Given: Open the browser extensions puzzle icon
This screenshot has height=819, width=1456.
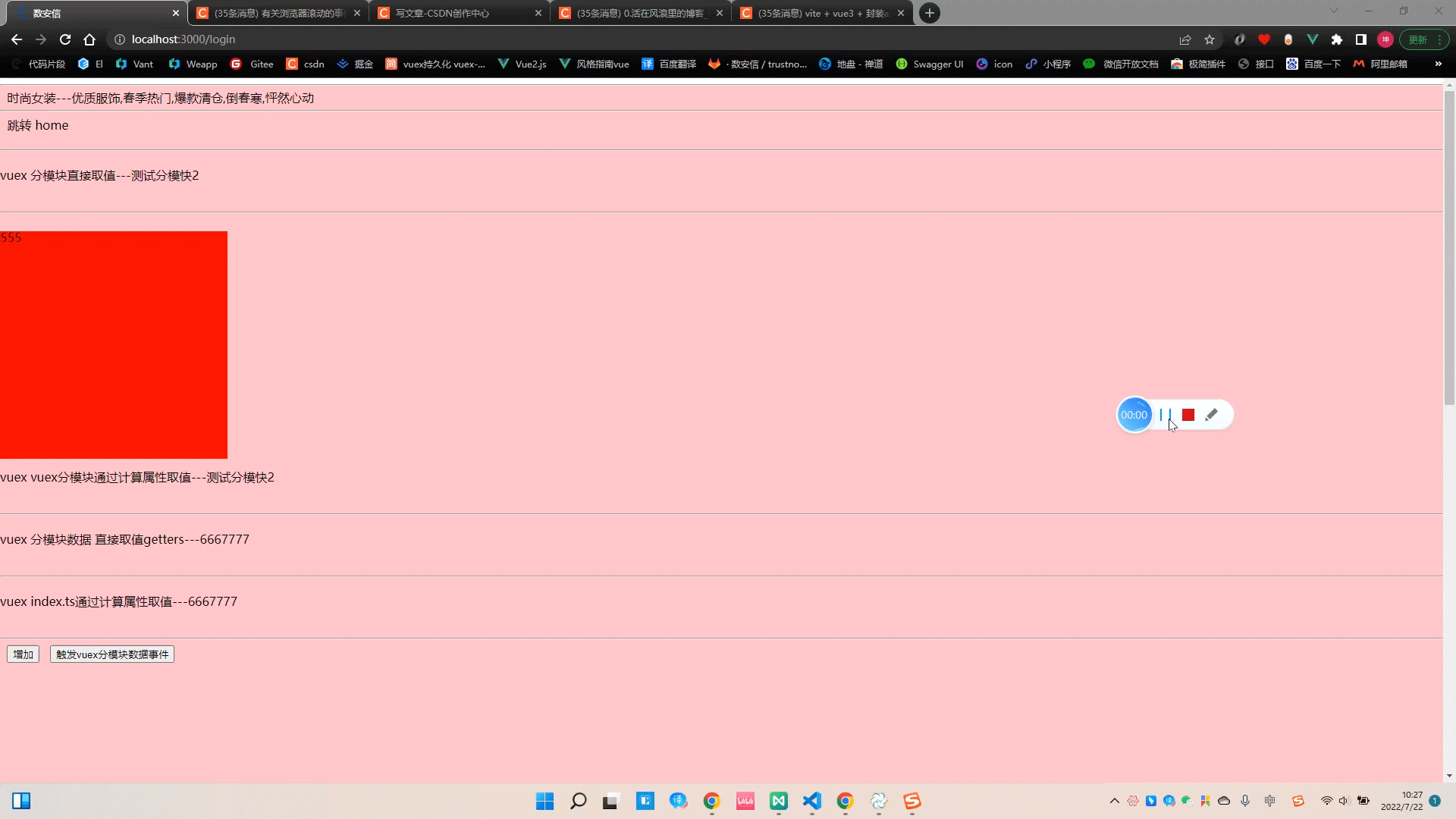Looking at the screenshot, I should 1337,39.
